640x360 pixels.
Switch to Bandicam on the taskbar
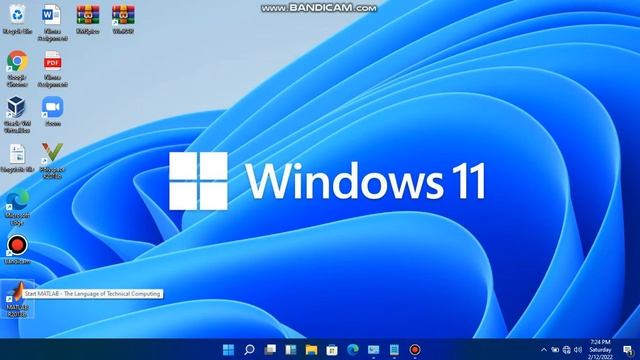(x=415, y=350)
